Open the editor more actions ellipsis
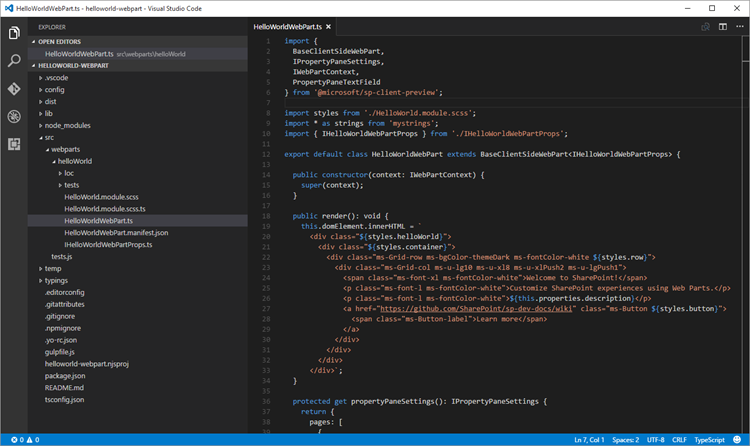750x446 pixels. coord(739,27)
